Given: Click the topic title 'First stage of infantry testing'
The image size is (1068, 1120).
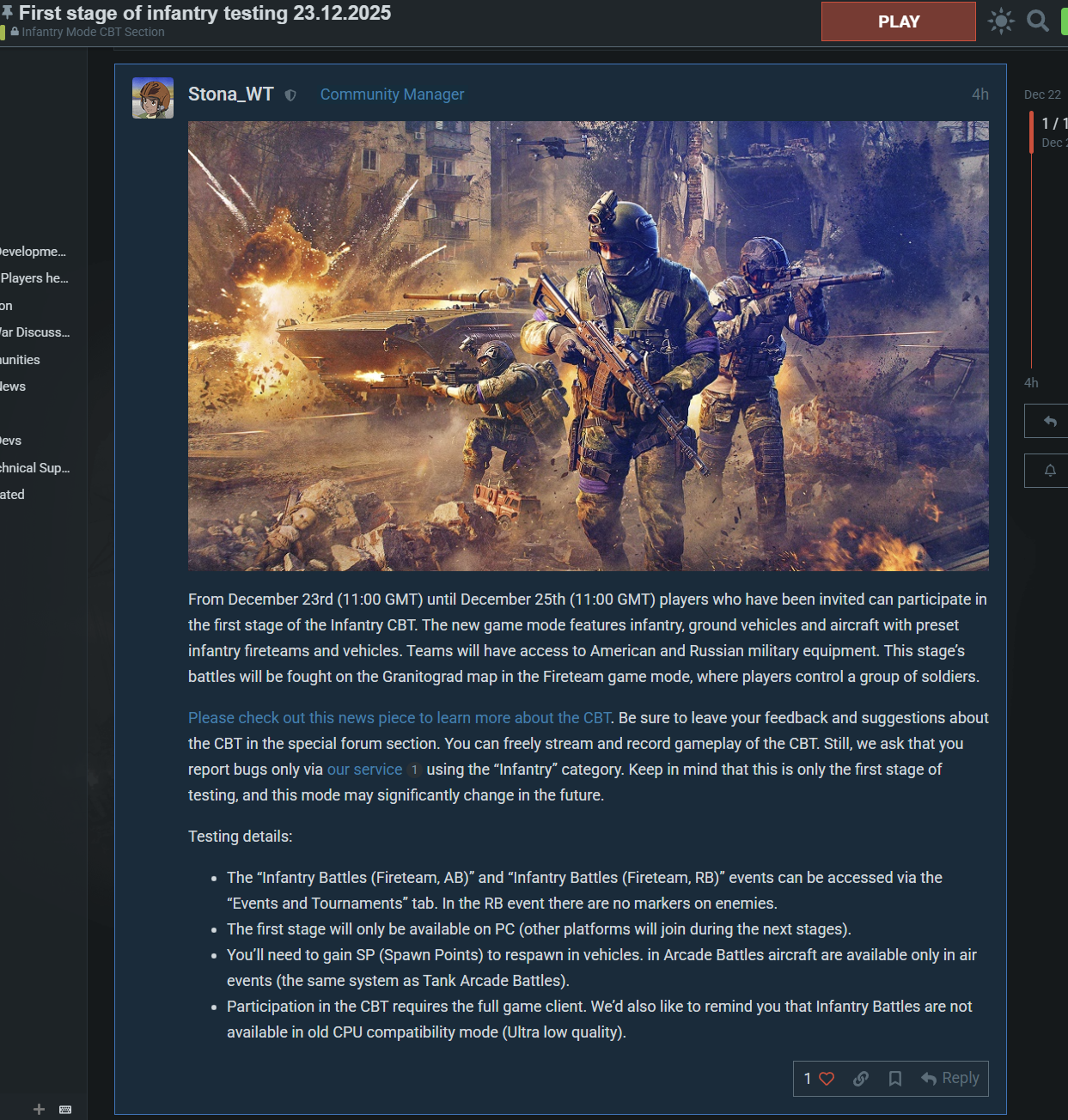Looking at the screenshot, I should [x=204, y=13].
